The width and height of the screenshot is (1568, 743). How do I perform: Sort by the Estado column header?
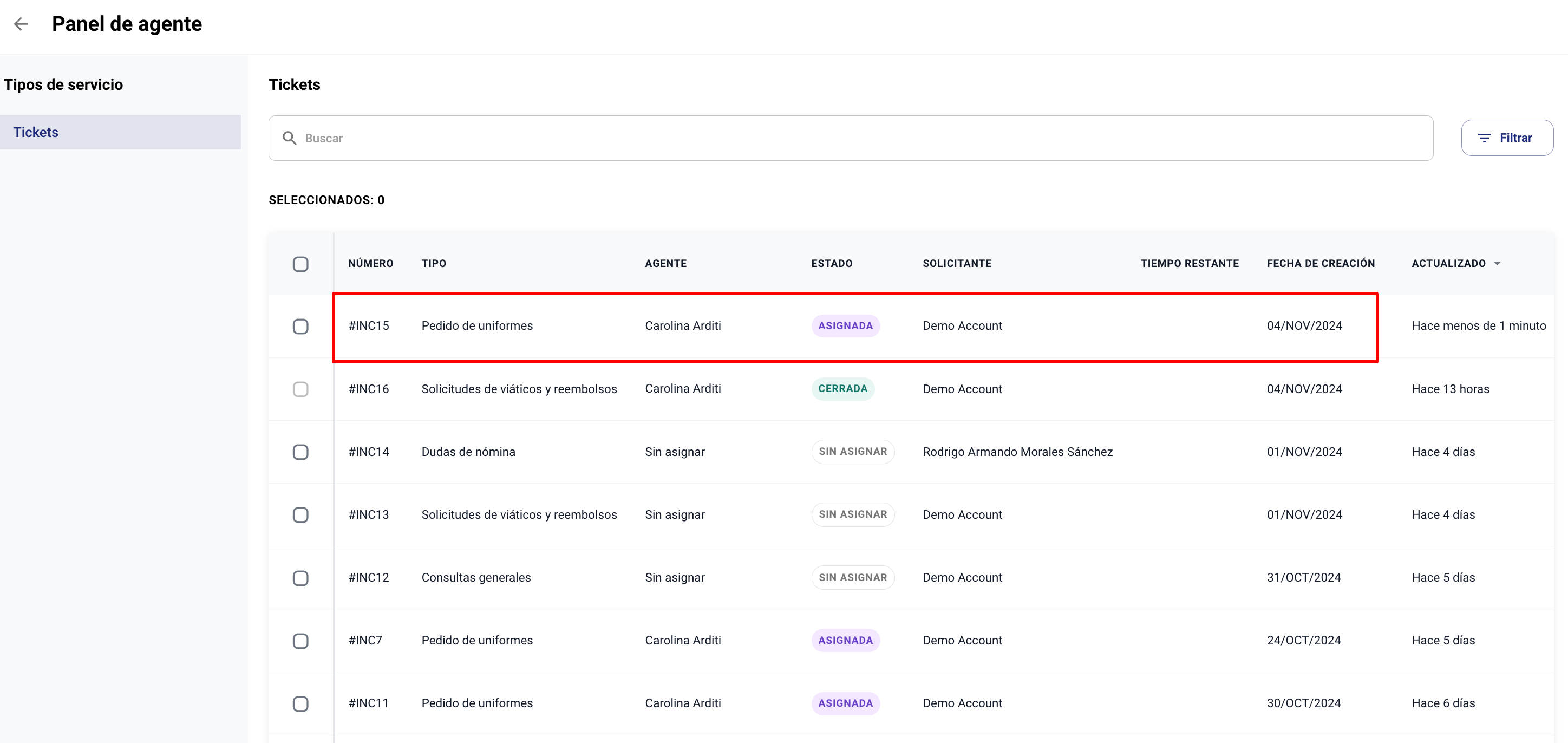click(x=832, y=264)
